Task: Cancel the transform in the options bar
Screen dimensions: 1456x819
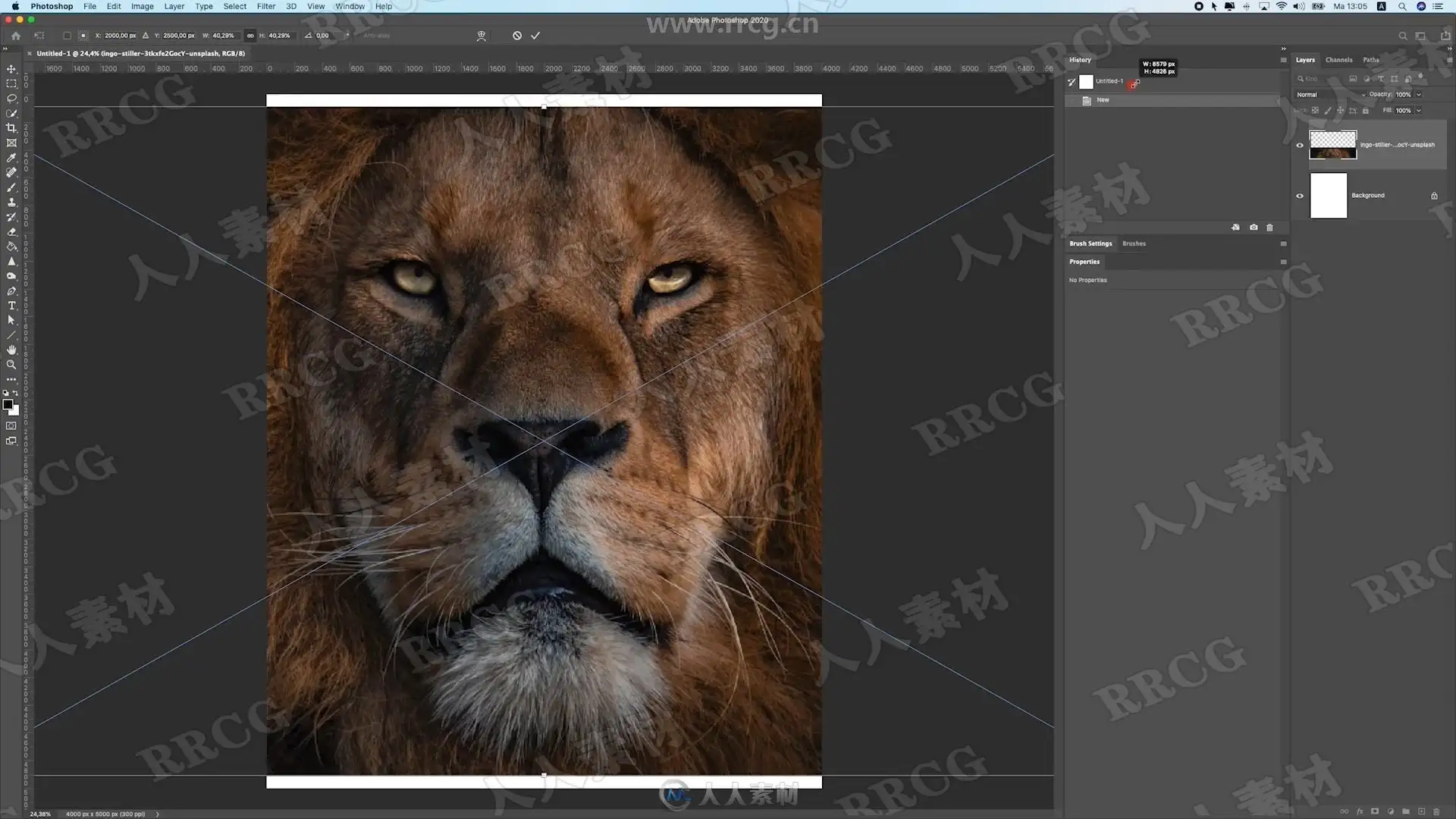Action: coord(517,36)
